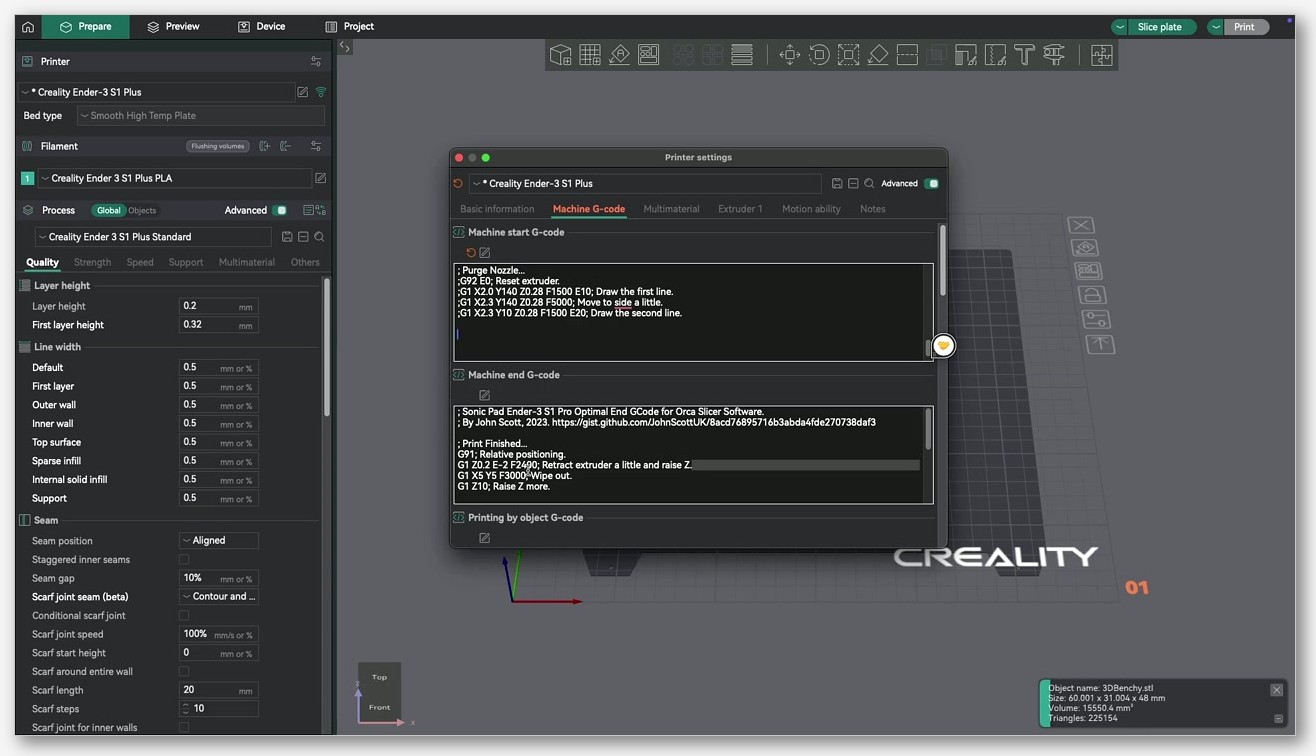The height and width of the screenshot is (756, 1316).
Task: Select the Measure caliper tool
Action: point(1053,55)
